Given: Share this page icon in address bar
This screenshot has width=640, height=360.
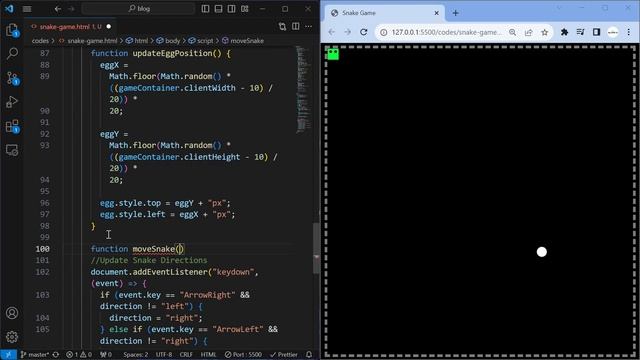Looking at the screenshot, I should 529,32.
